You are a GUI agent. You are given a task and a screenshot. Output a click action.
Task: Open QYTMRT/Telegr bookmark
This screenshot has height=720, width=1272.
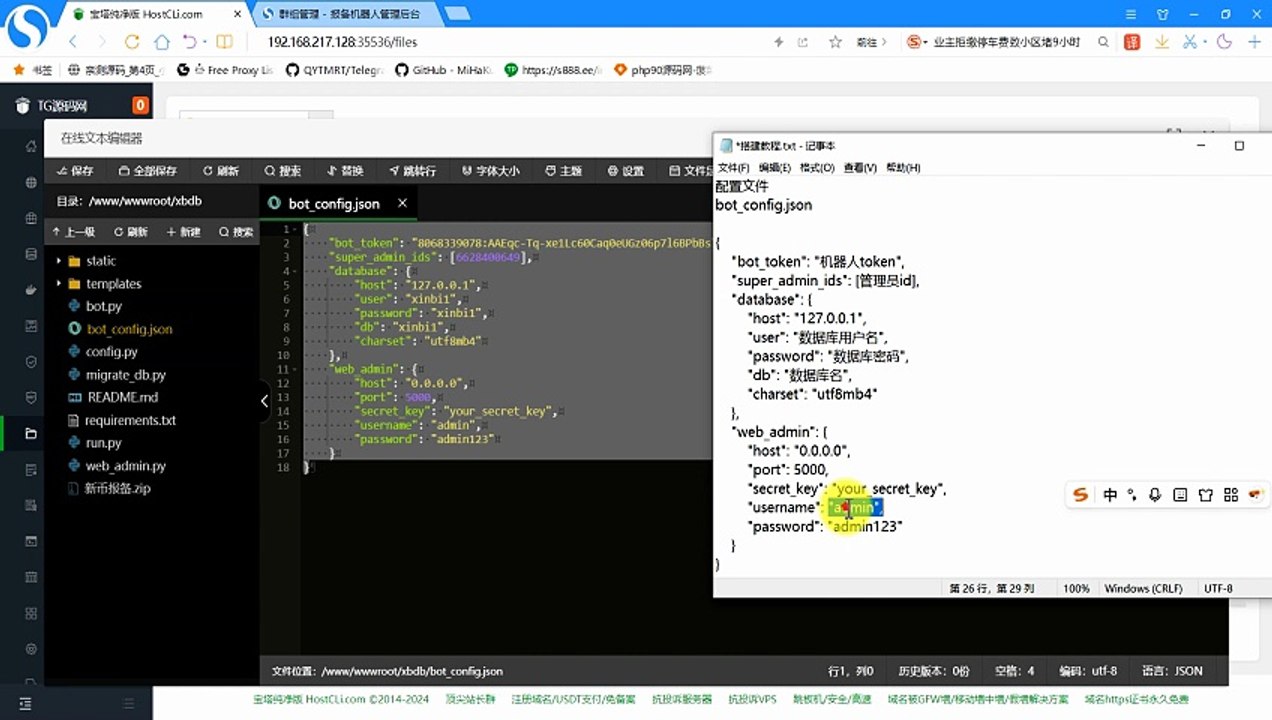coord(335,70)
